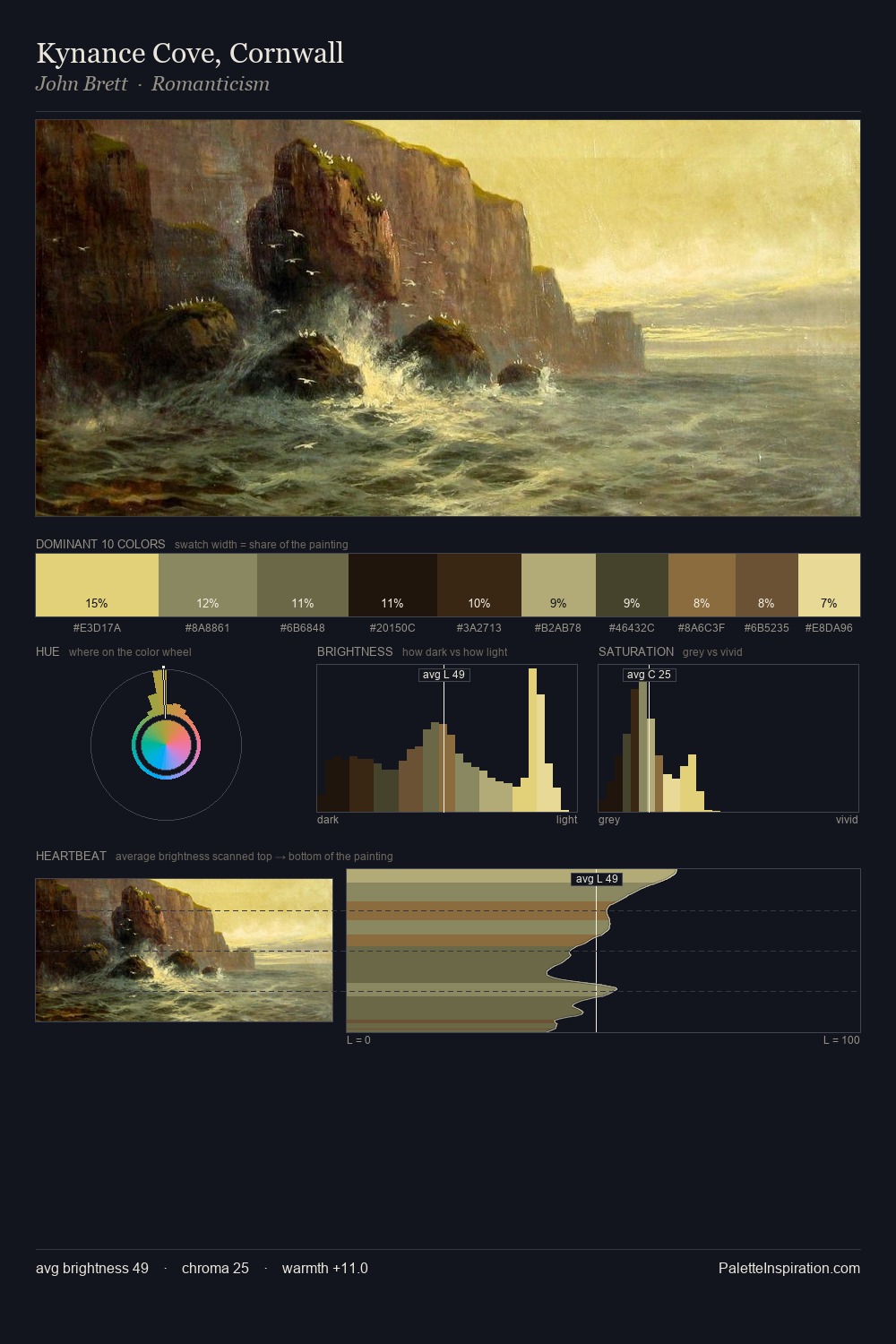Open the main Kynance Cove painting image
Screen dimensions: 896x1344
pyautogui.click(x=448, y=318)
